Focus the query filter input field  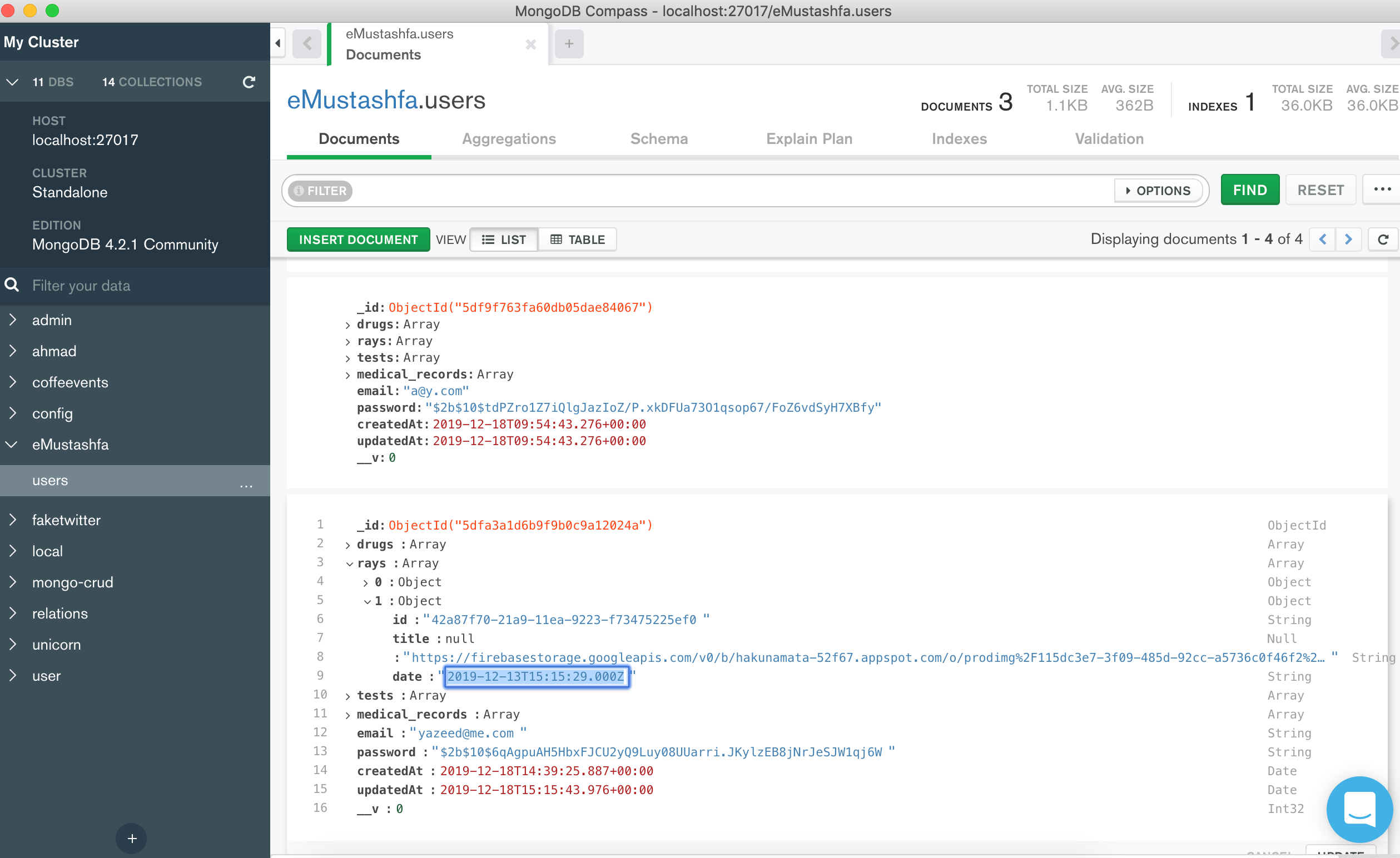pyautogui.click(x=733, y=191)
